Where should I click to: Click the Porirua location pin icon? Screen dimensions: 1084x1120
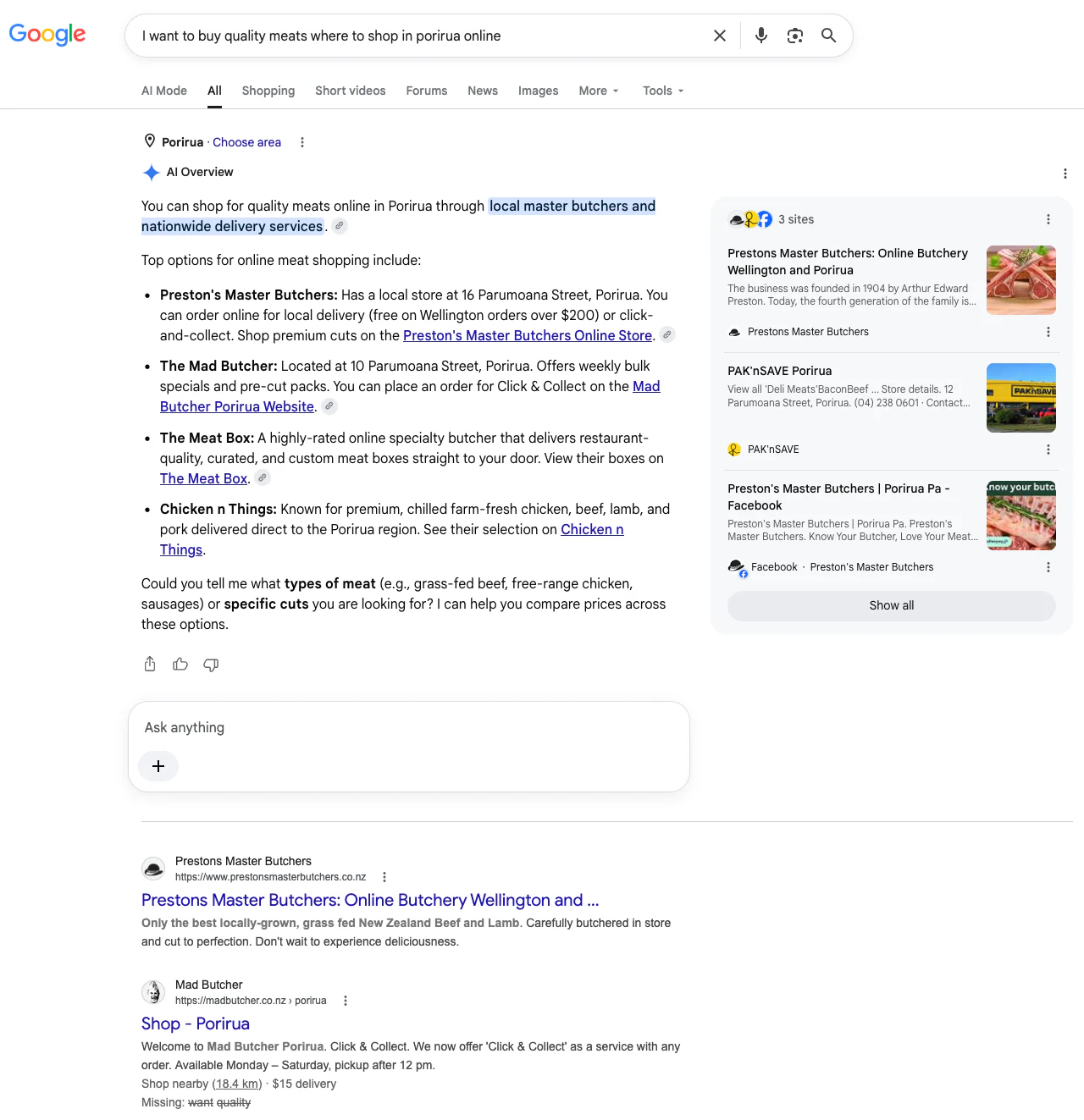tap(150, 141)
